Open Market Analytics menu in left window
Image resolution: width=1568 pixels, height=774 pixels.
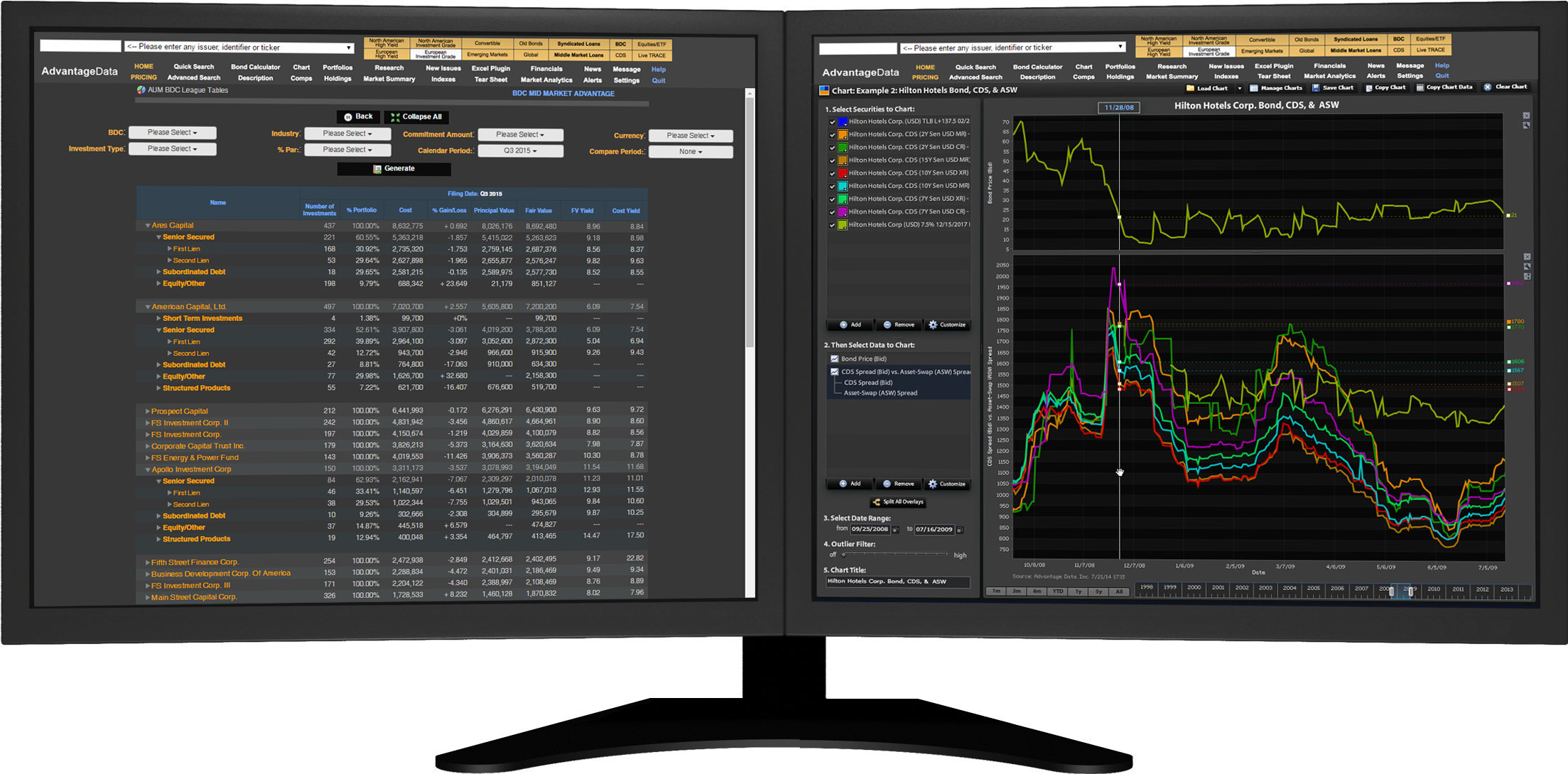tap(546, 80)
